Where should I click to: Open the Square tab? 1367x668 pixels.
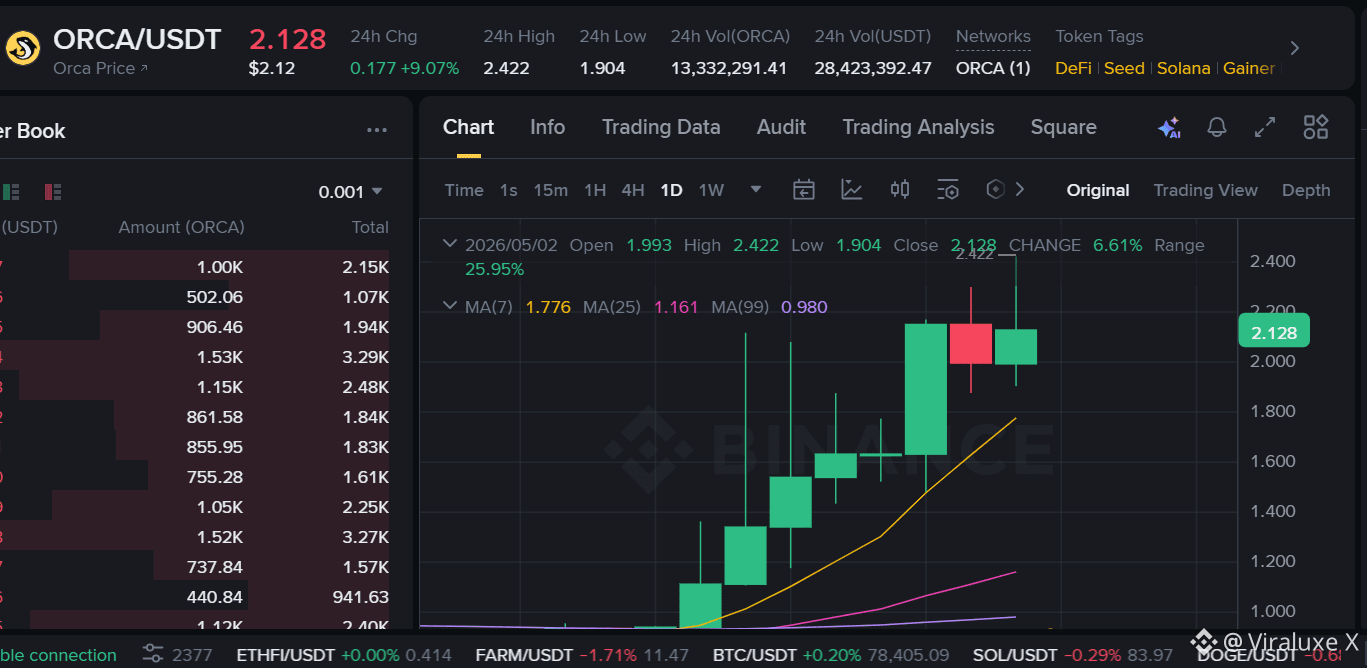(x=1063, y=127)
